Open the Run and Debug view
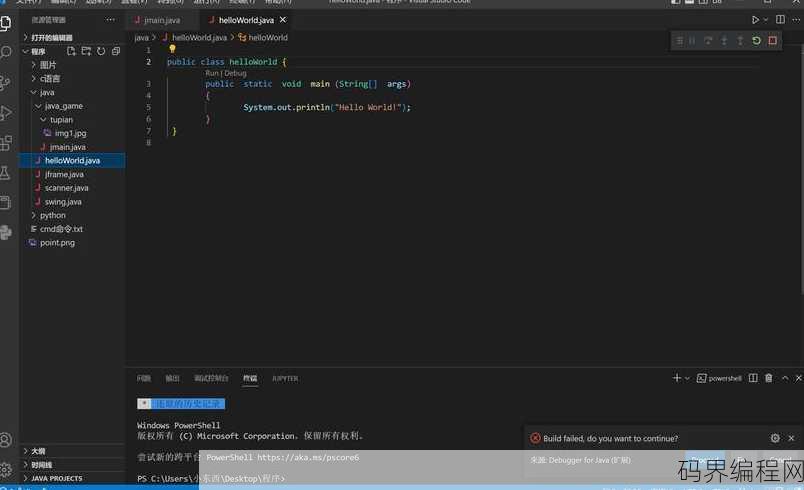Viewport: 804px width, 490px height. pos(6,113)
